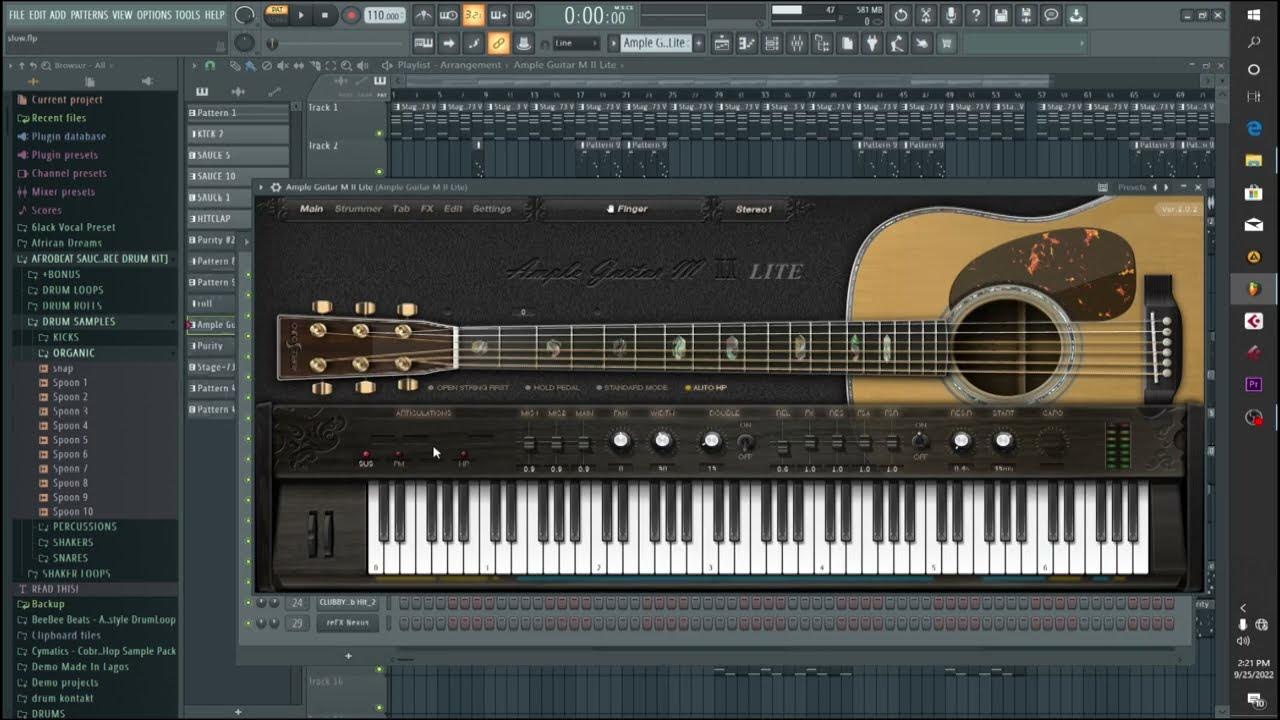The width and height of the screenshot is (1280, 720).
Task: Open the mixer icon in toolbar
Action: tap(798, 43)
